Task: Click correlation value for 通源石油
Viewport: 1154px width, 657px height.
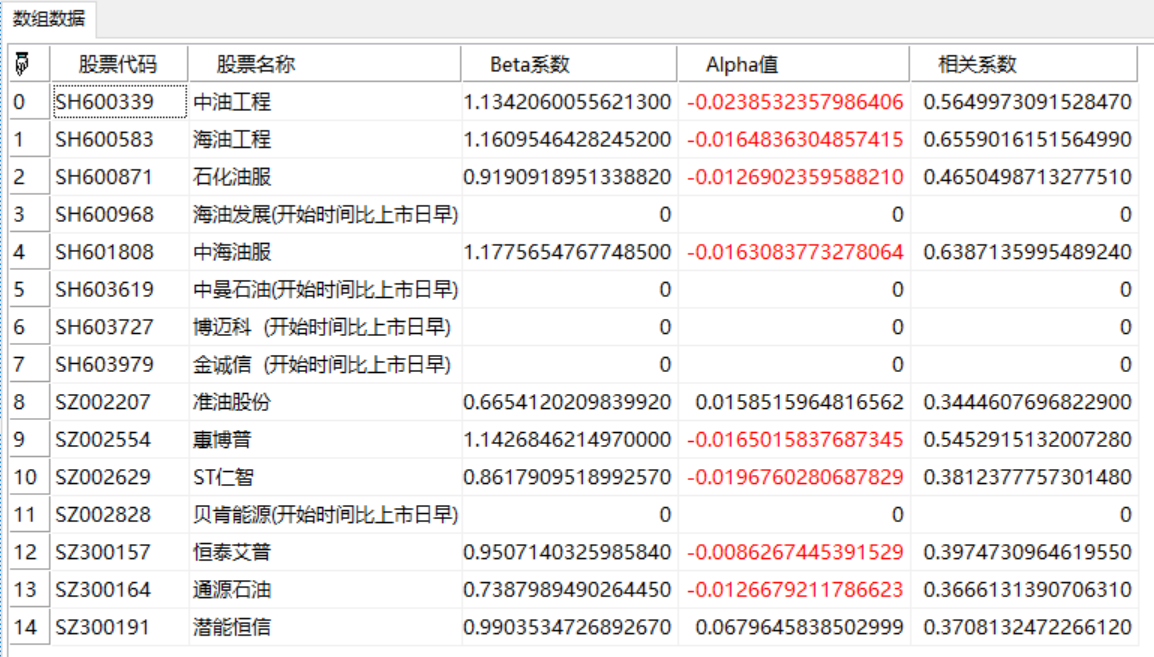Action: pos(1027,590)
